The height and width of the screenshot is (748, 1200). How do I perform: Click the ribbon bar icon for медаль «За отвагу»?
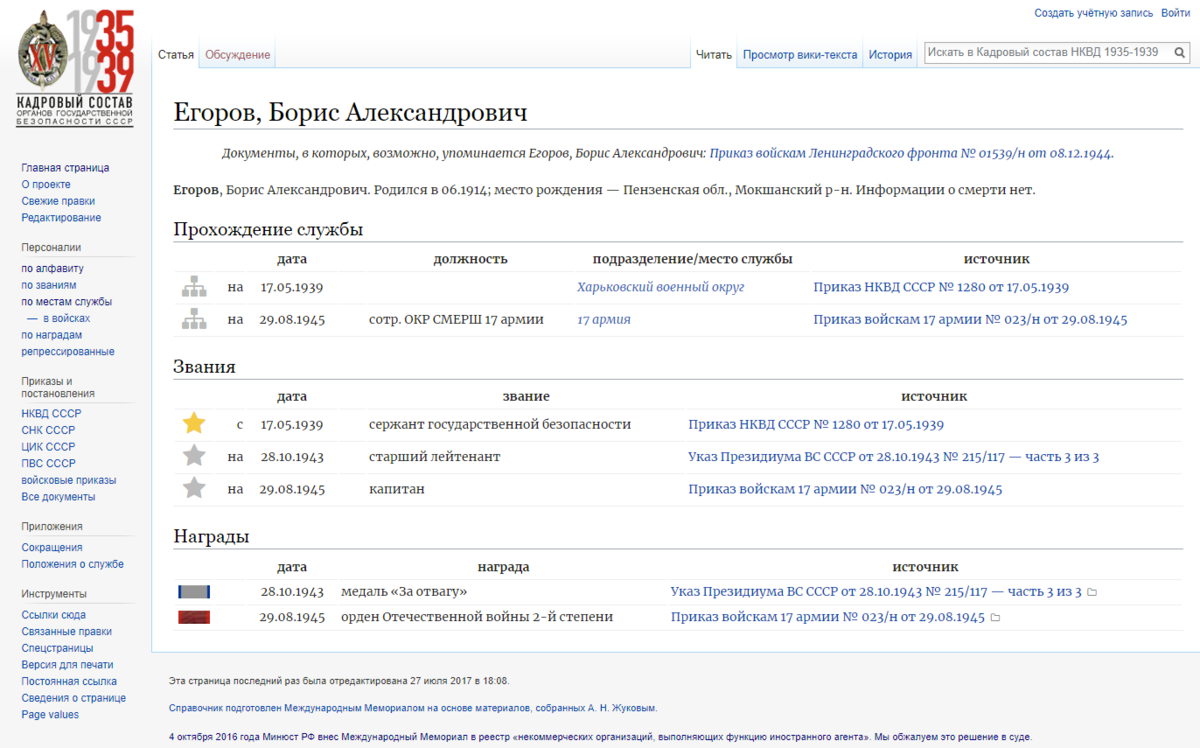pyautogui.click(x=194, y=592)
